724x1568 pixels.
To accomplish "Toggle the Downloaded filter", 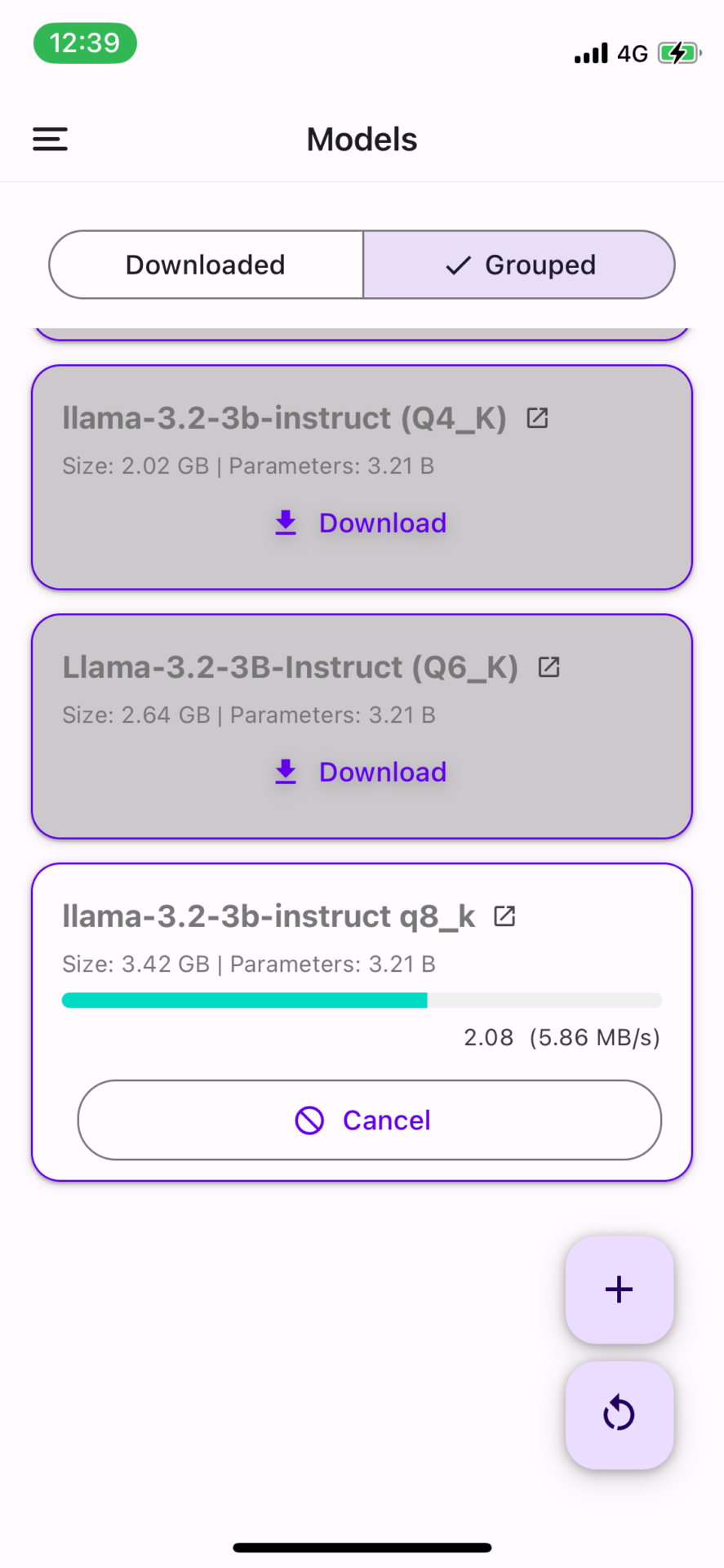I will [206, 265].
